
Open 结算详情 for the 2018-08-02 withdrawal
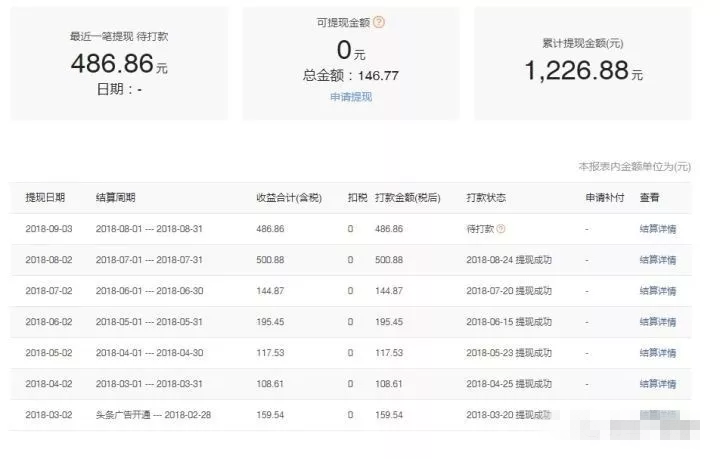[658, 260]
